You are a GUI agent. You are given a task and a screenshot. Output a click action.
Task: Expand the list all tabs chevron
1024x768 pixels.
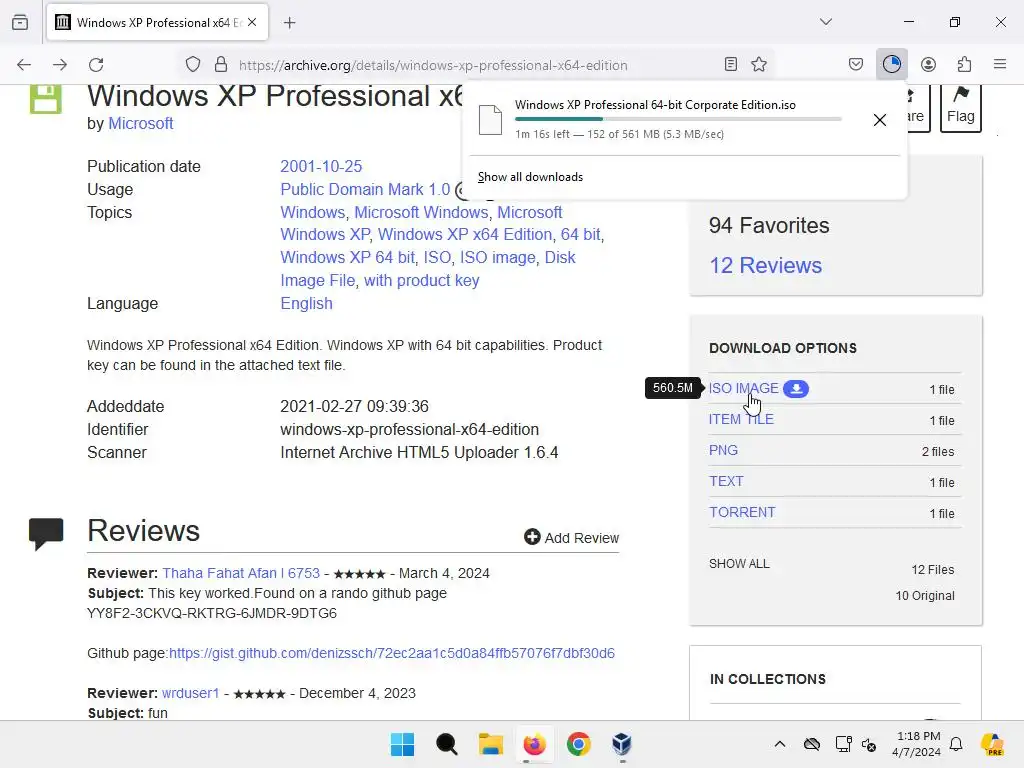pos(826,22)
